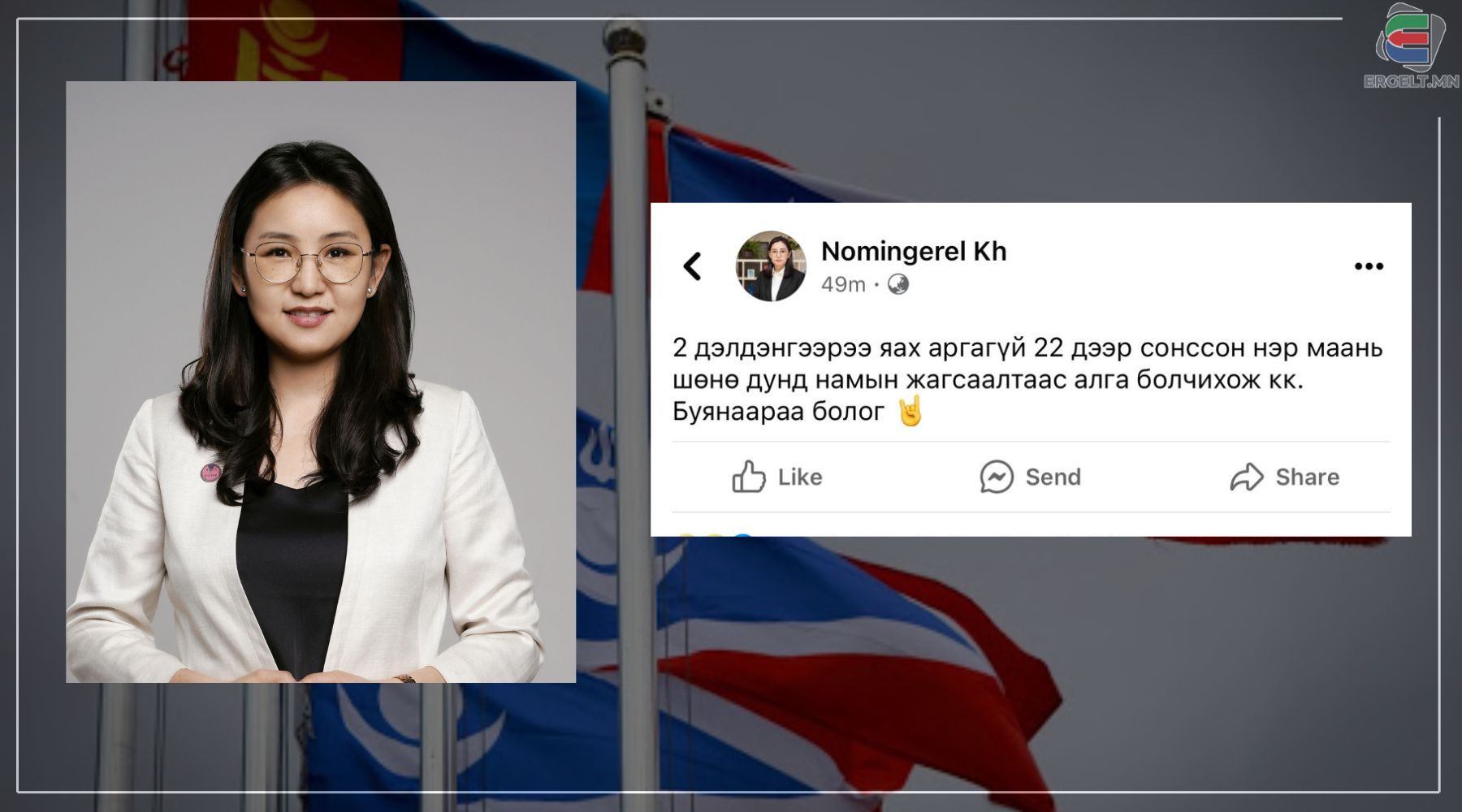Click the Send text label
The image size is (1462, 812).
1053,477
